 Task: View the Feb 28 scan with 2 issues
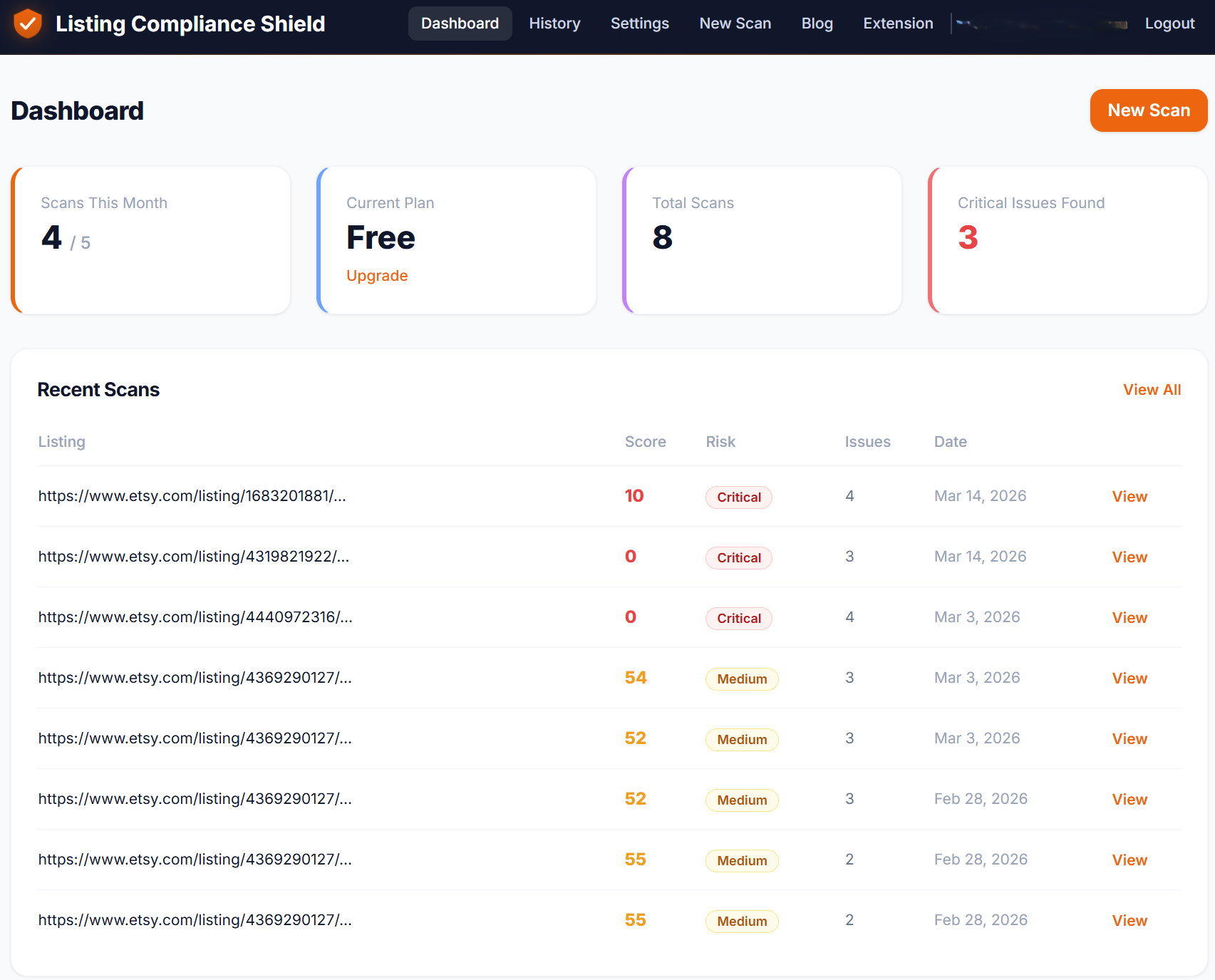click(x=1129, y=860)
